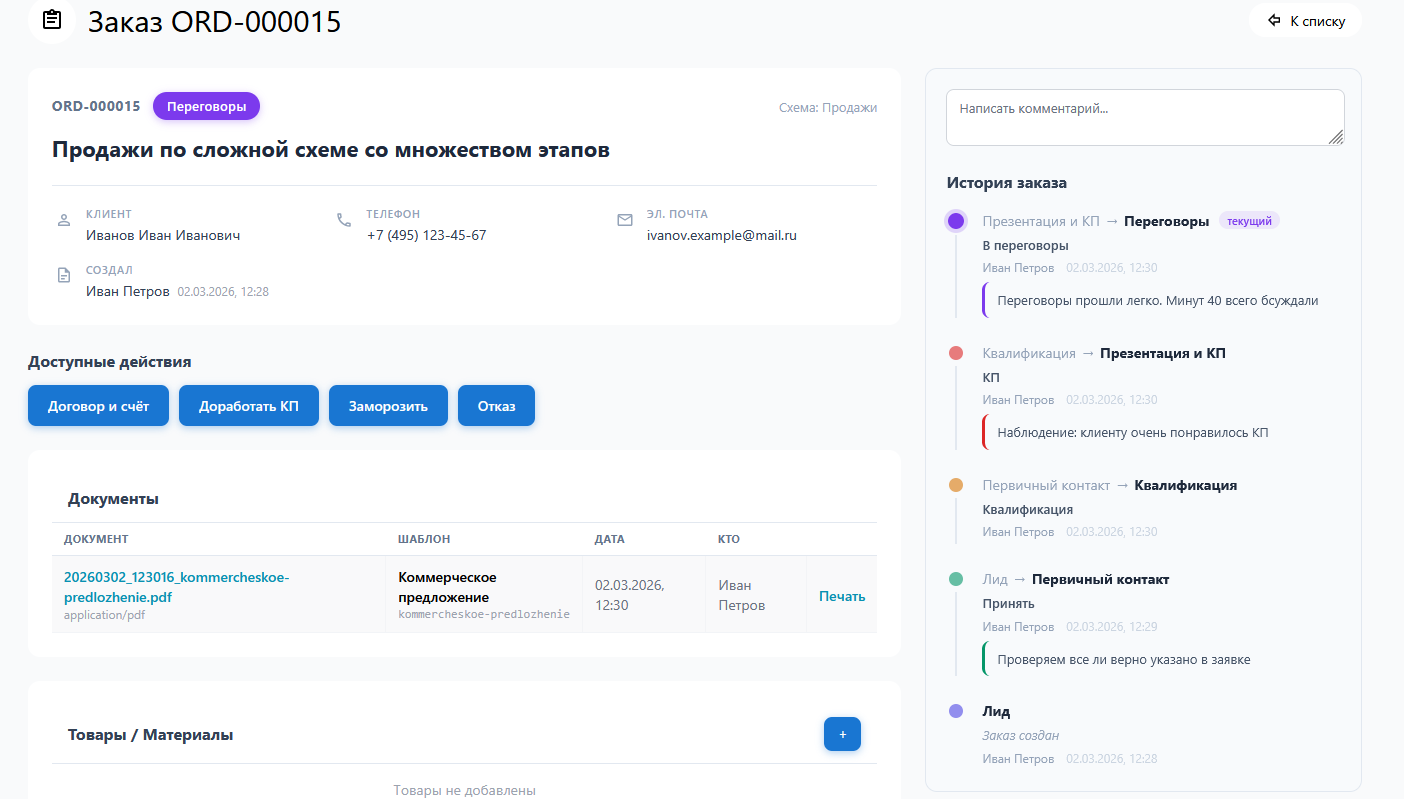Open the kommercheskoe-predlozhenie.pdf document link
The height and width of the screenshot is (799, 1404).
pyautogui.click(x=176, y=587)
